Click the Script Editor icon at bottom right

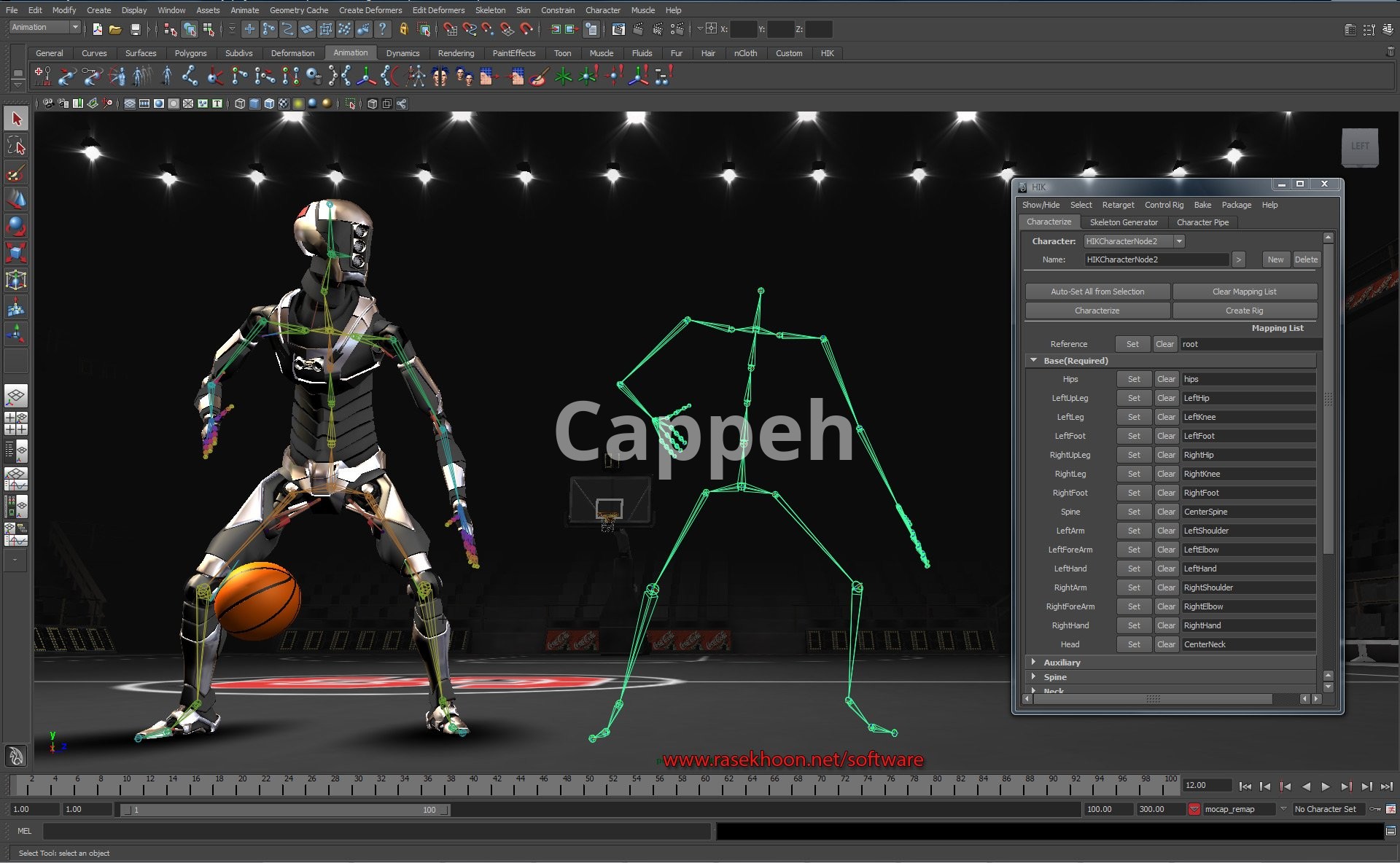tap(1391, 831)
